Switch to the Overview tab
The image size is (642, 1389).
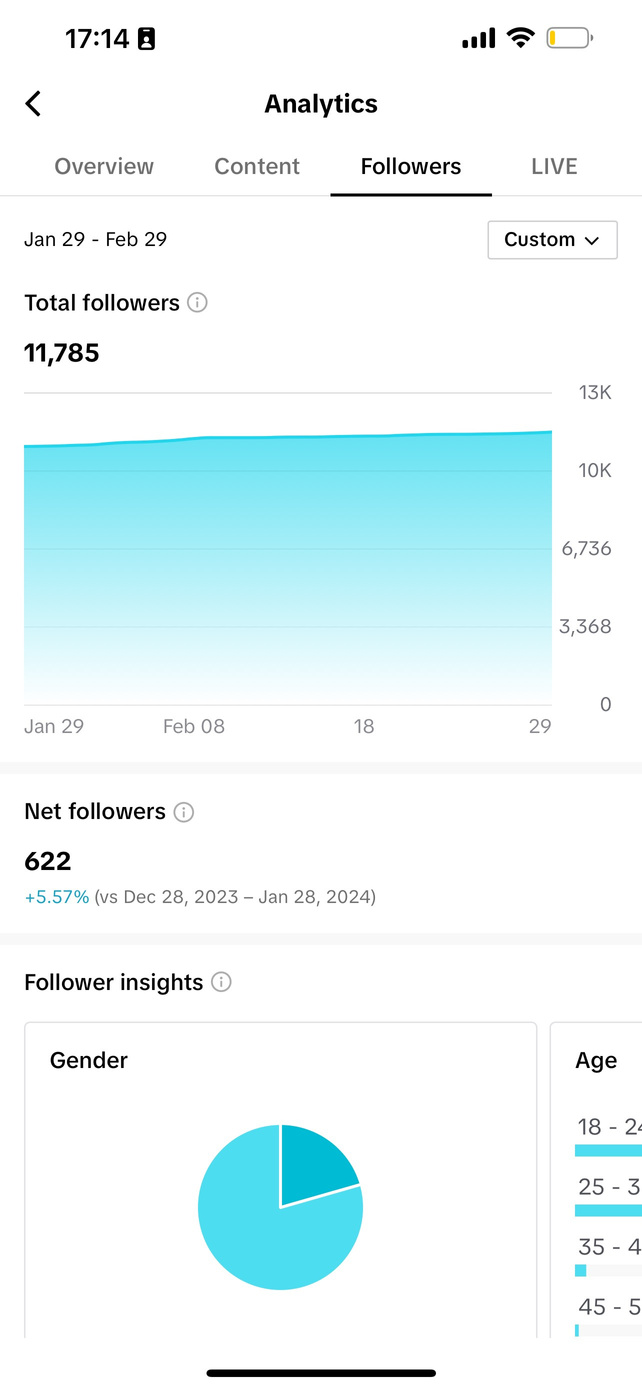(x=104, y=166)
